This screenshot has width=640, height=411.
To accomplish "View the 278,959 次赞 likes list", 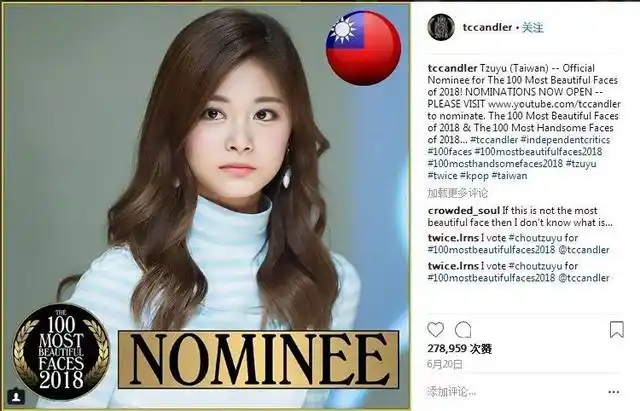I will click(x=460, y=349).
